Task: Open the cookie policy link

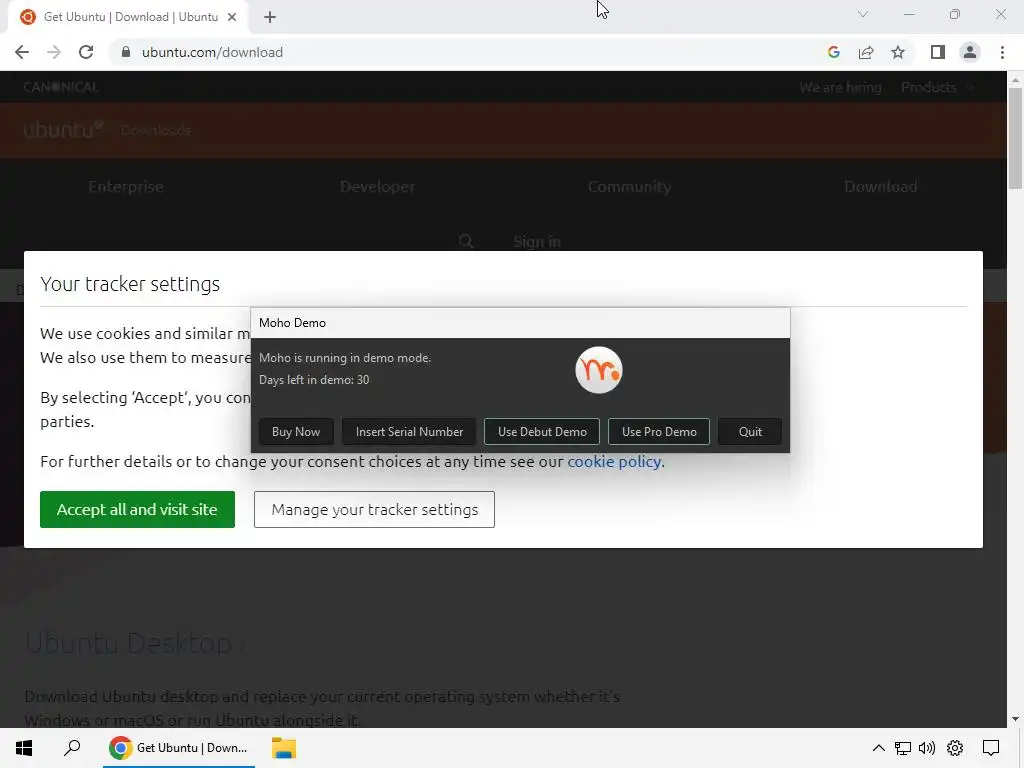Action: point(614,462)
